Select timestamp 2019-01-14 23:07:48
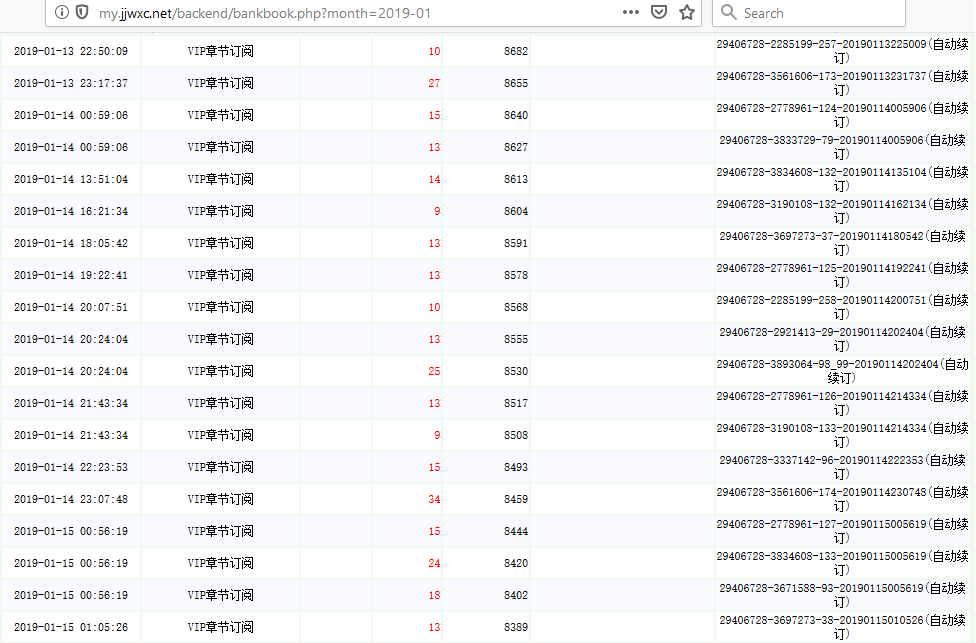 click(x=71, y=499)
